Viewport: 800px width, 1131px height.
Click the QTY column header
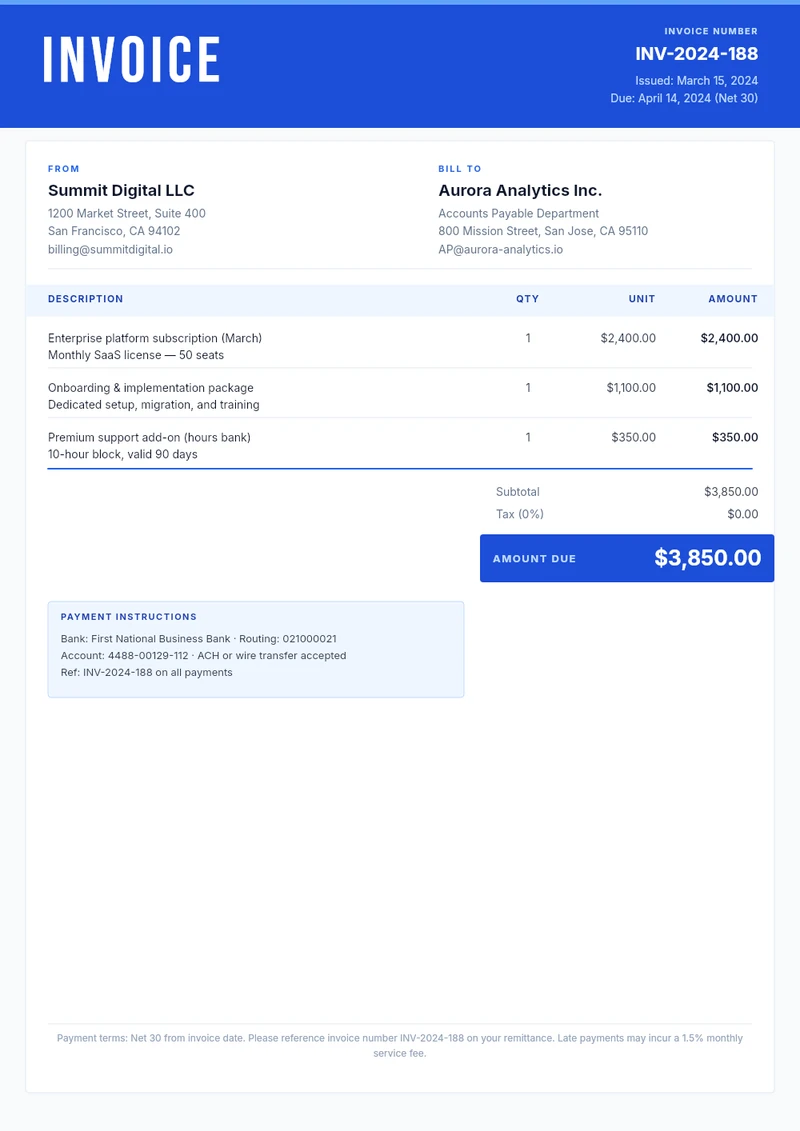click(x=527, y=299)
